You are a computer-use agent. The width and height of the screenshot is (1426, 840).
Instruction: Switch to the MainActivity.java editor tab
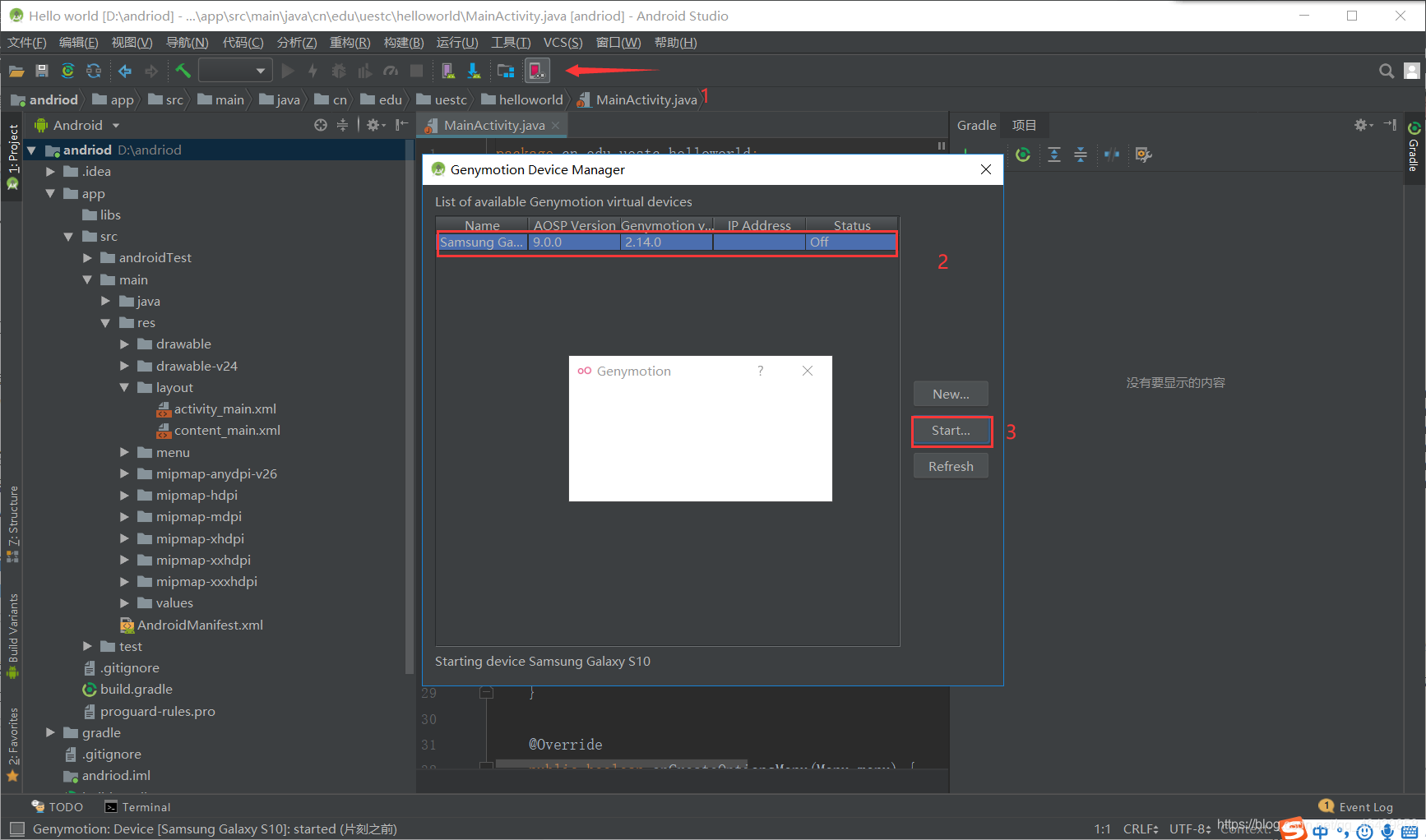pyautogui.click(x=493, y=126)
